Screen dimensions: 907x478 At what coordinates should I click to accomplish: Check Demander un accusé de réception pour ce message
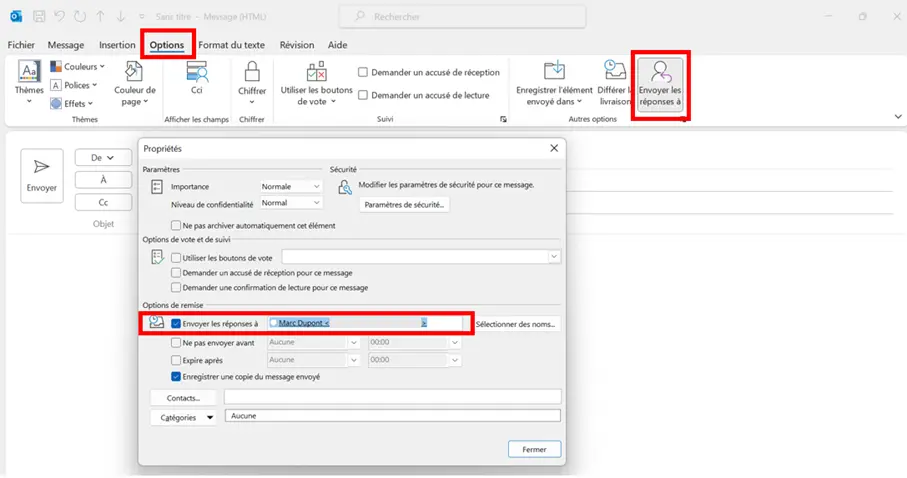pos(176,273)
